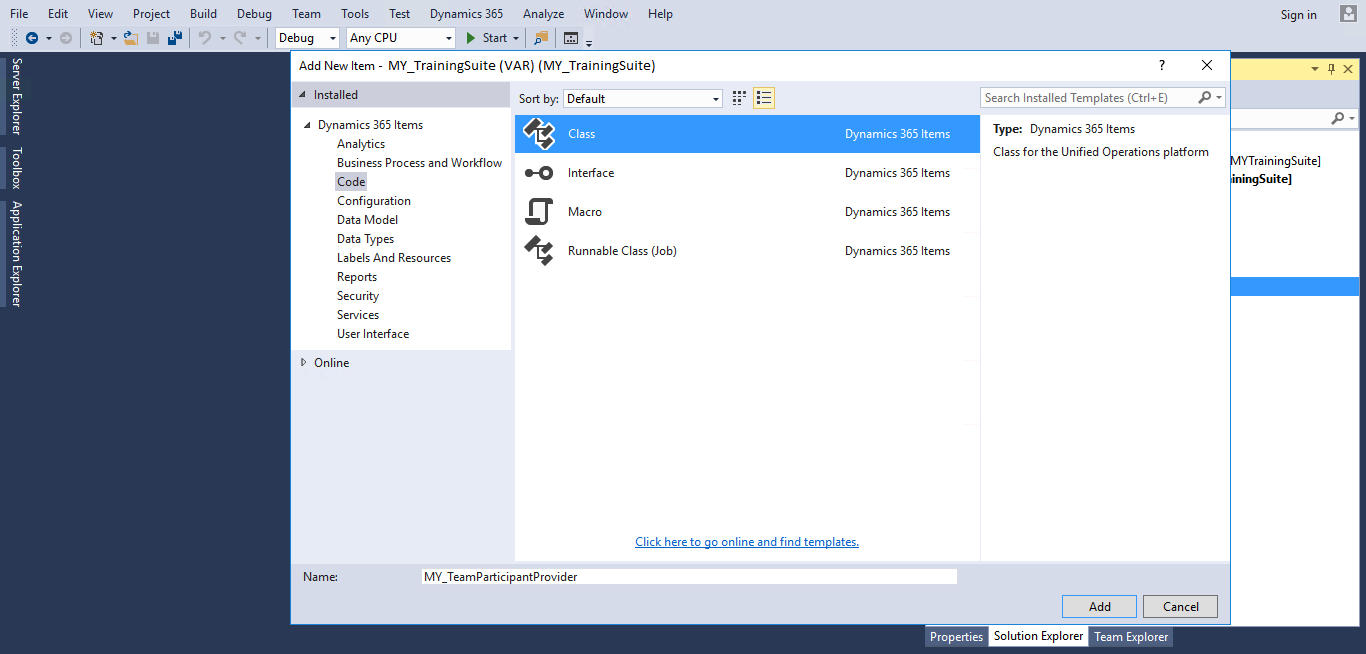Open the Dynamics 365 menu
Screen dimensions: 1366x654
pyautogui.click(x=465, y=13)
